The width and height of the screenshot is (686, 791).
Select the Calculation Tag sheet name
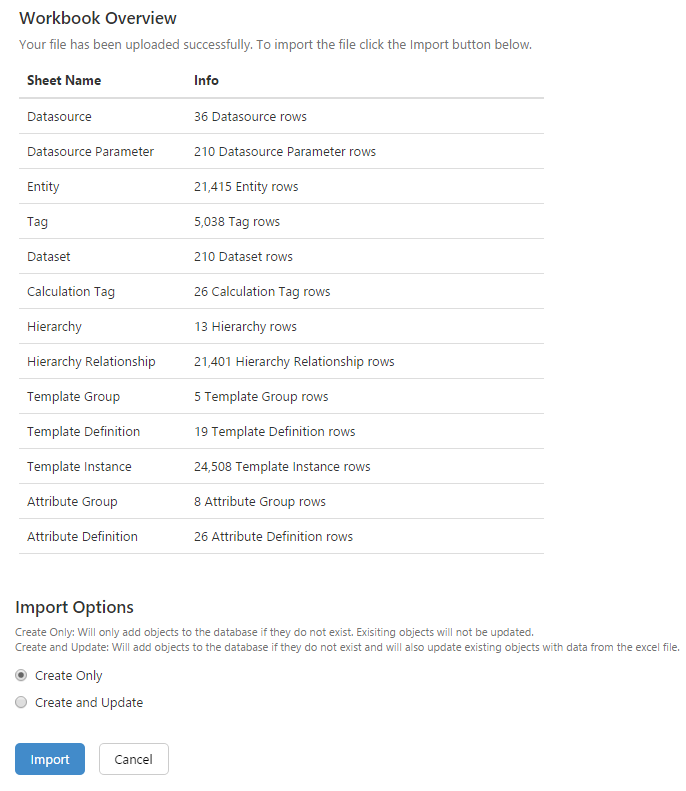[x=71, y=292]
